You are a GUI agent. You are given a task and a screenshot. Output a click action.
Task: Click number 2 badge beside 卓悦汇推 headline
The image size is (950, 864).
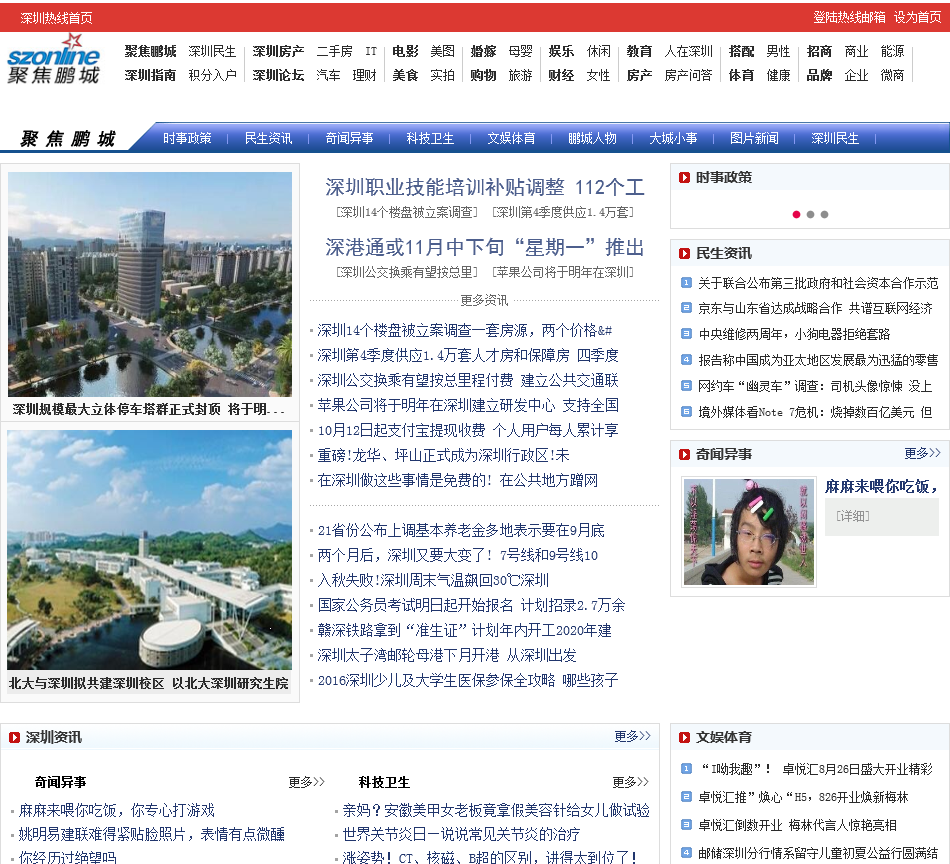coord(686,796)
